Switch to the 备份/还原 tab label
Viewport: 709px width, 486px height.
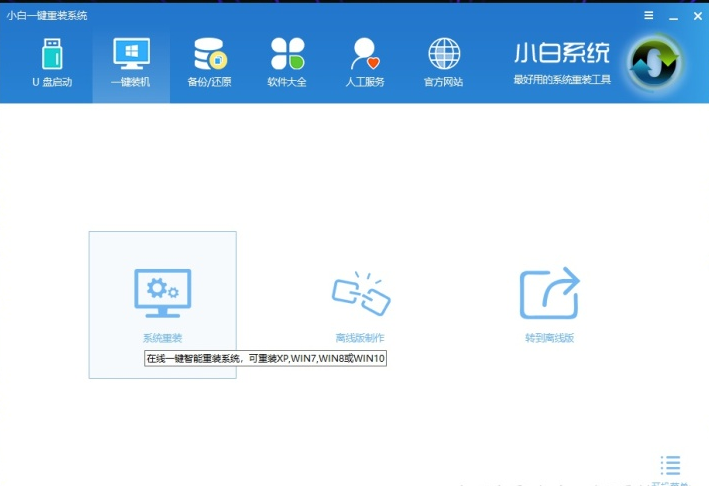pyautogui.click(x=210, y=82)
